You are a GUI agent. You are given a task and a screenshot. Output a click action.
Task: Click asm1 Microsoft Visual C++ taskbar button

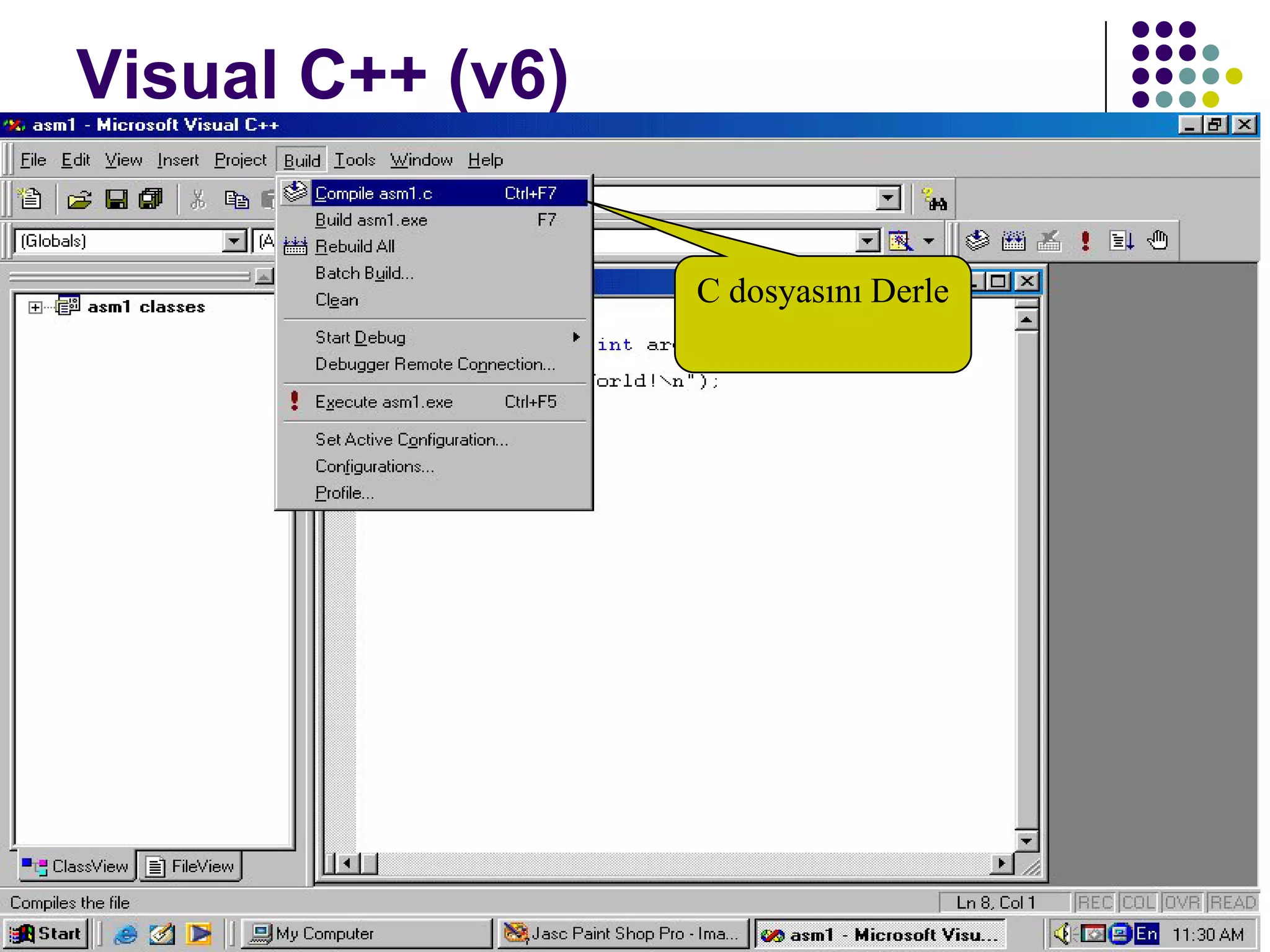pyautogui.click(x=879, y=933)
